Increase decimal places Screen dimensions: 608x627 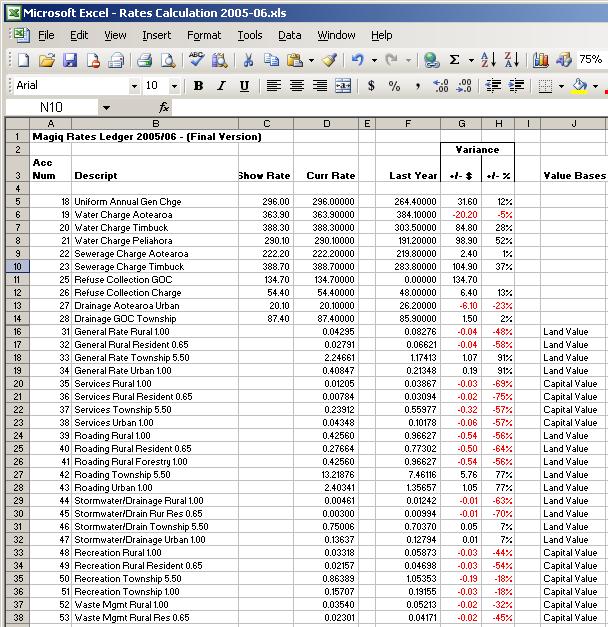[x=441, y=86]
